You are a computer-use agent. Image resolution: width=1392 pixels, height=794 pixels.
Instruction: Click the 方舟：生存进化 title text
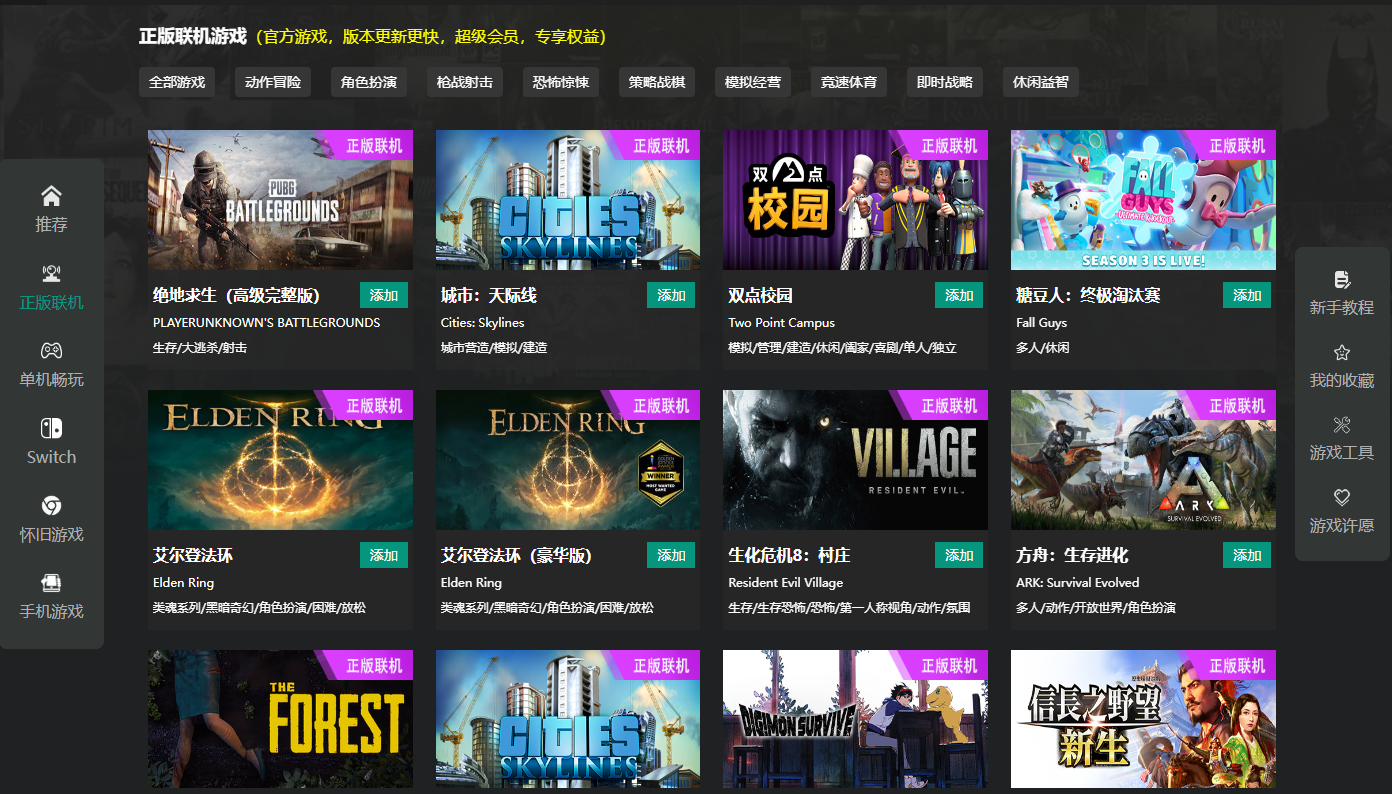[x=1072, y=556]
